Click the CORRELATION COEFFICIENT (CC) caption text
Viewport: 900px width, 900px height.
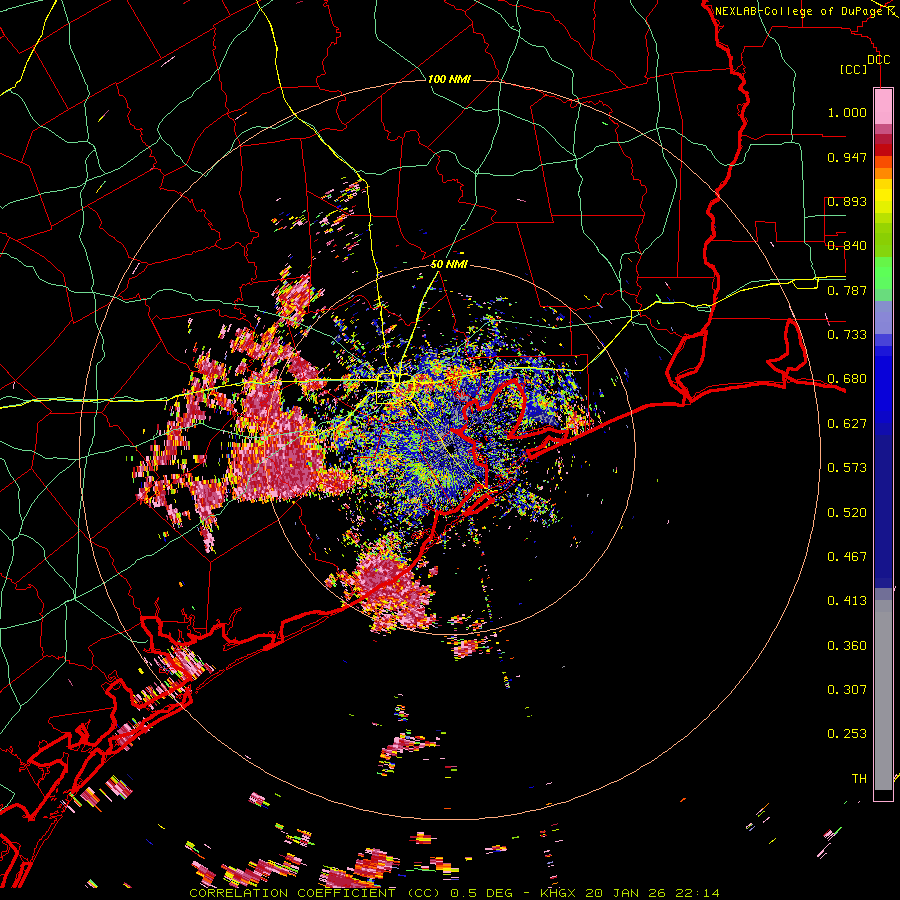click(315, 893)
